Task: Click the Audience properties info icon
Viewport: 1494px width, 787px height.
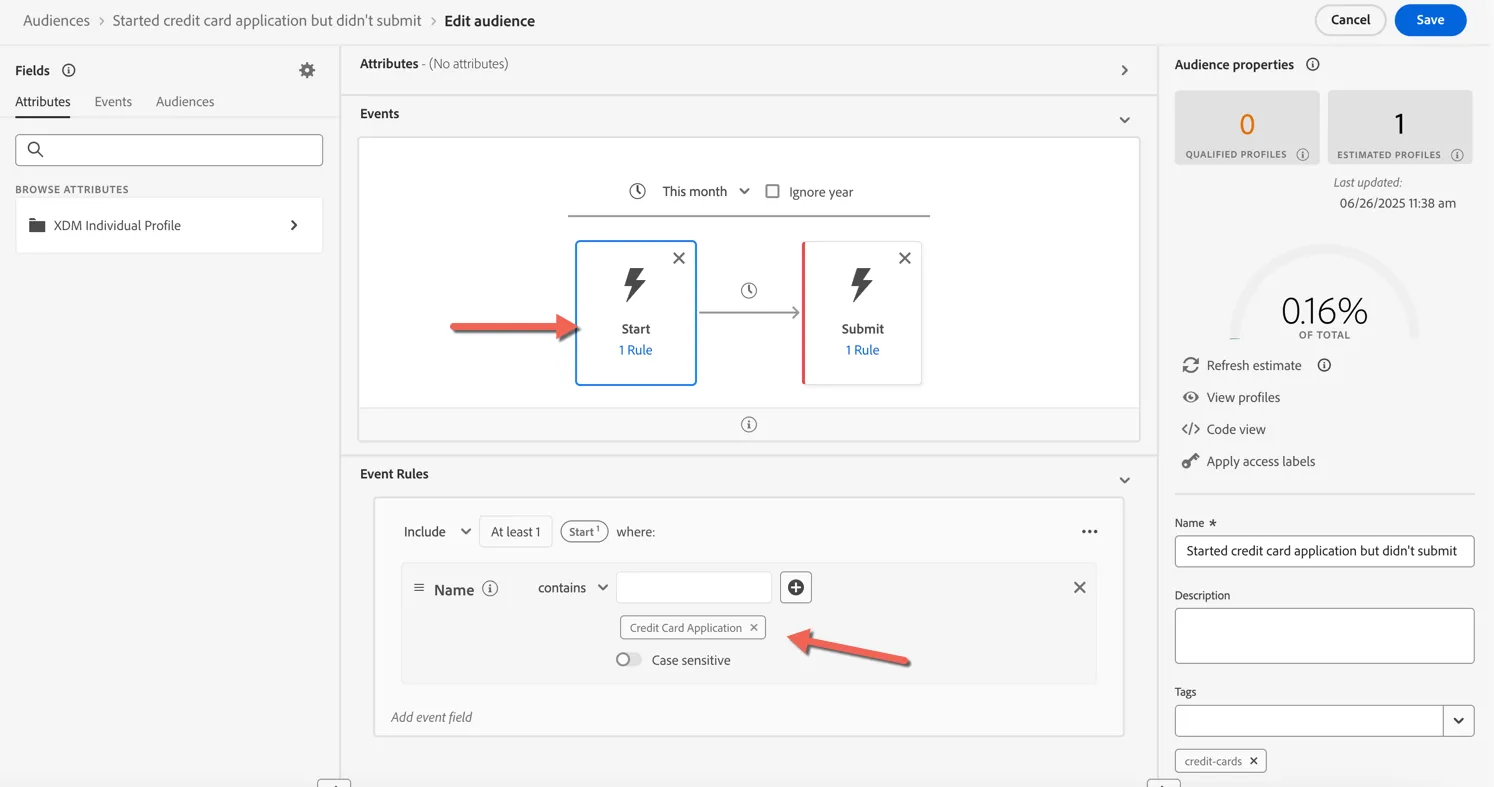Action: tap(1312, 64)
